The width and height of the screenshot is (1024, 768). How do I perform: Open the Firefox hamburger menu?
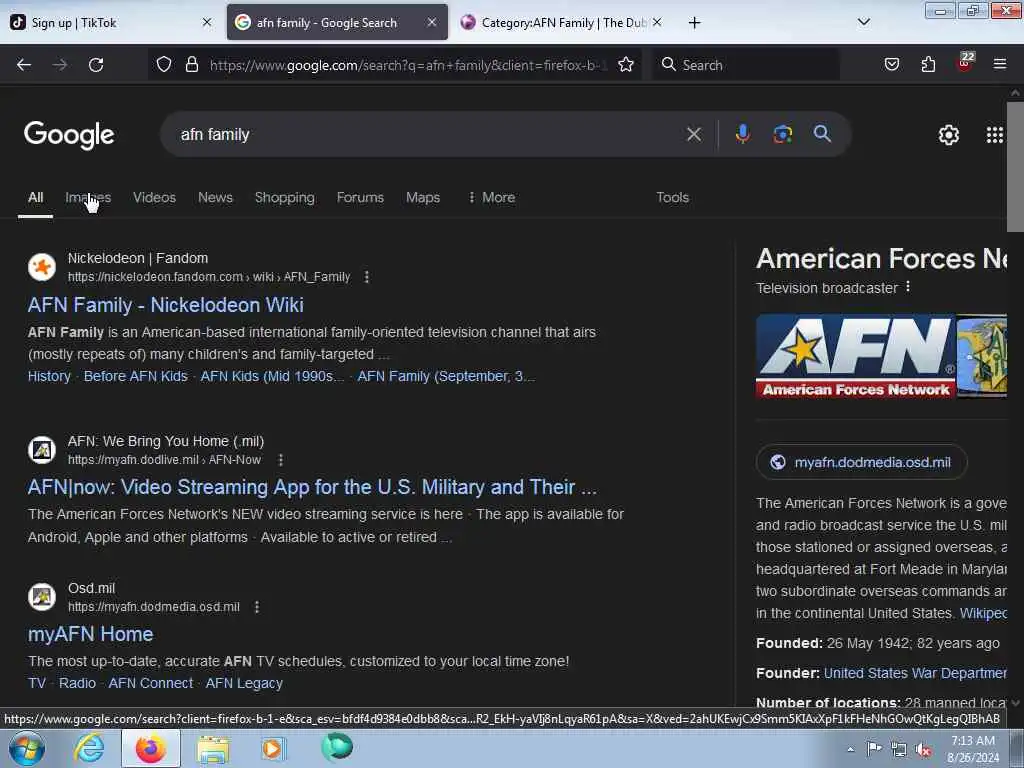[1000, 64]
